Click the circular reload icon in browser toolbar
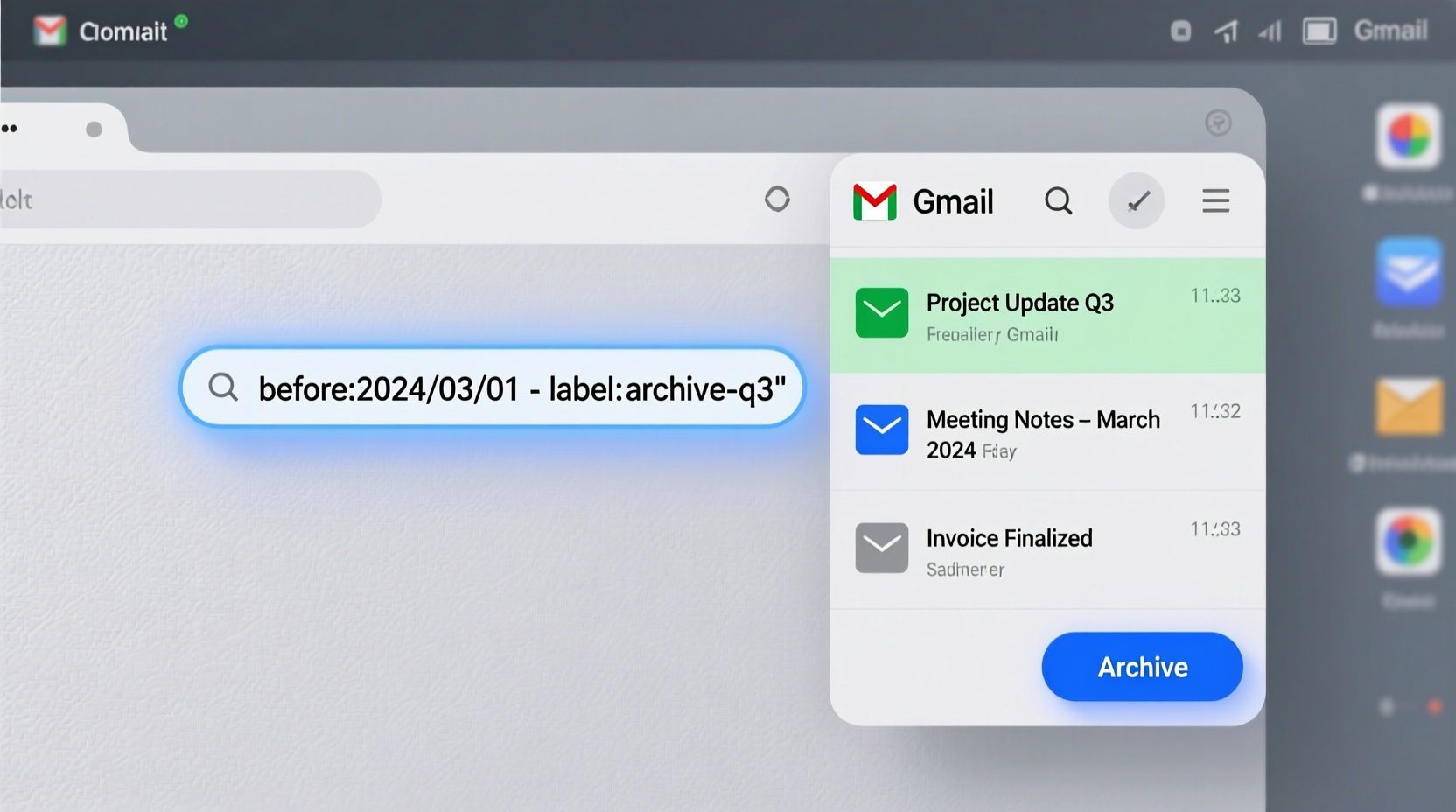Image resolution: width=1456 pixels, height=812 pixels. [777, 199]
